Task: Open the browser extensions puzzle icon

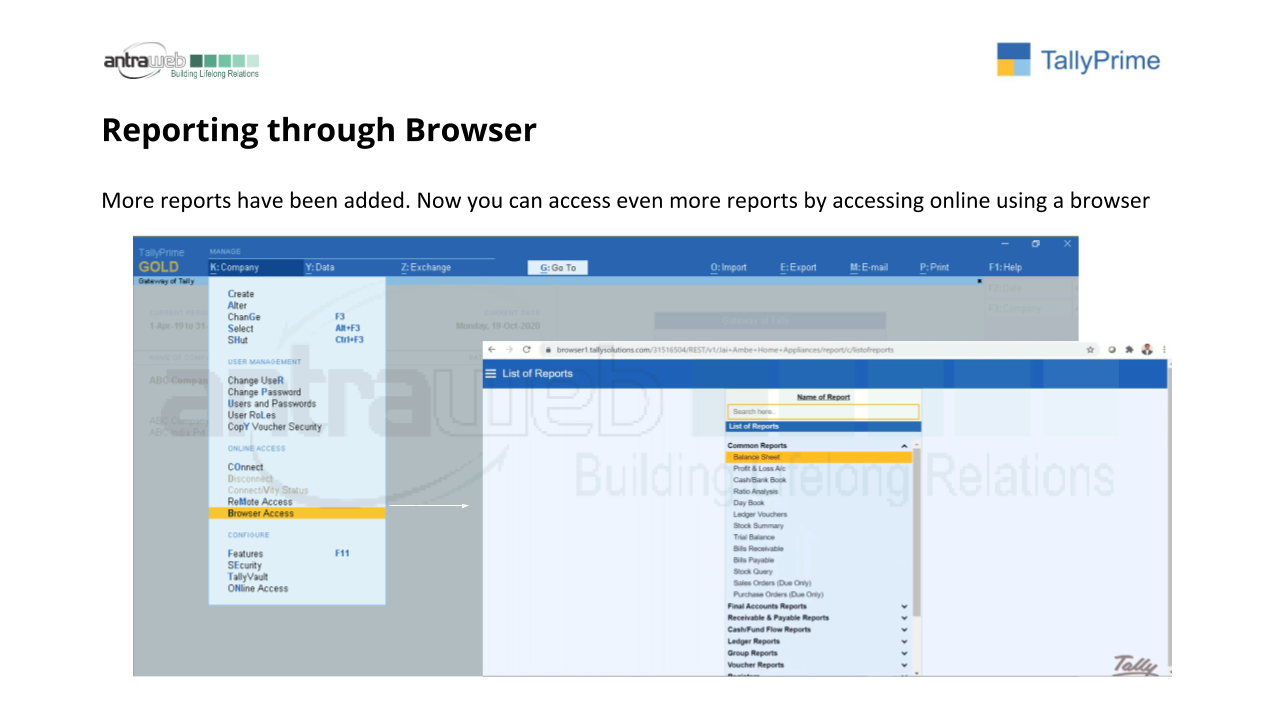Action: [x=1129, y=350]
